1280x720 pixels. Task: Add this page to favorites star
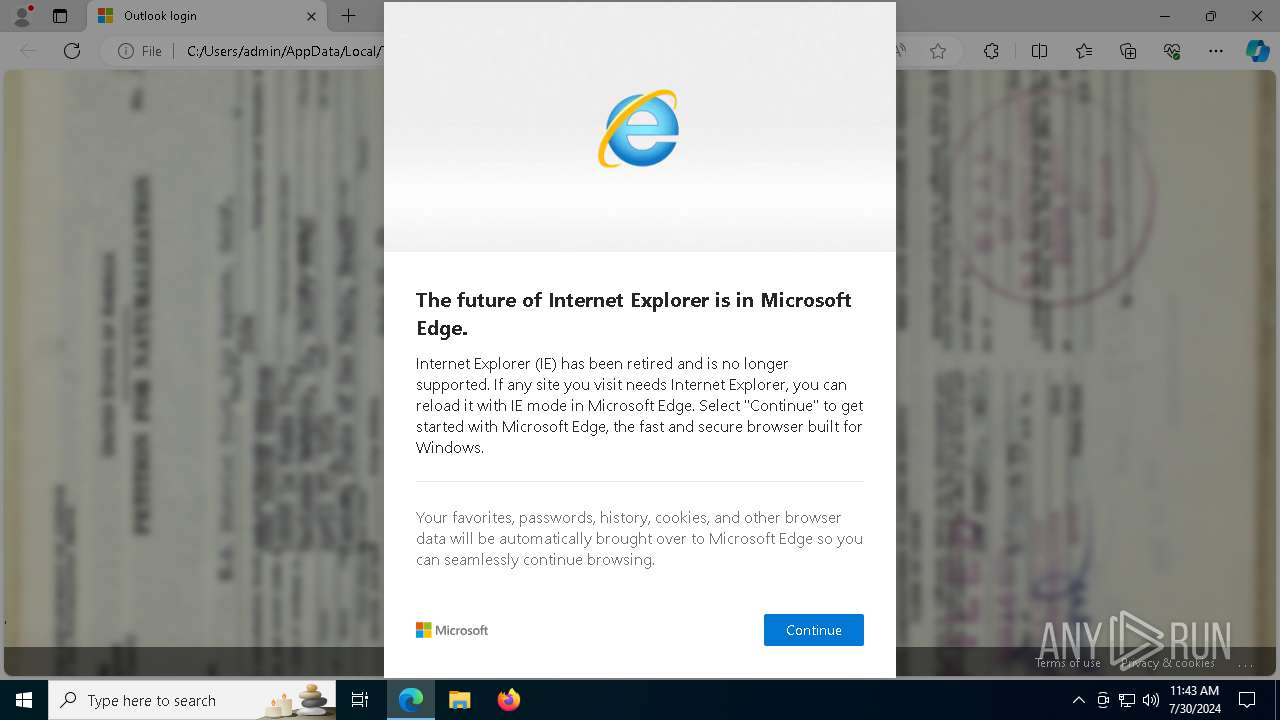(938, 51)
